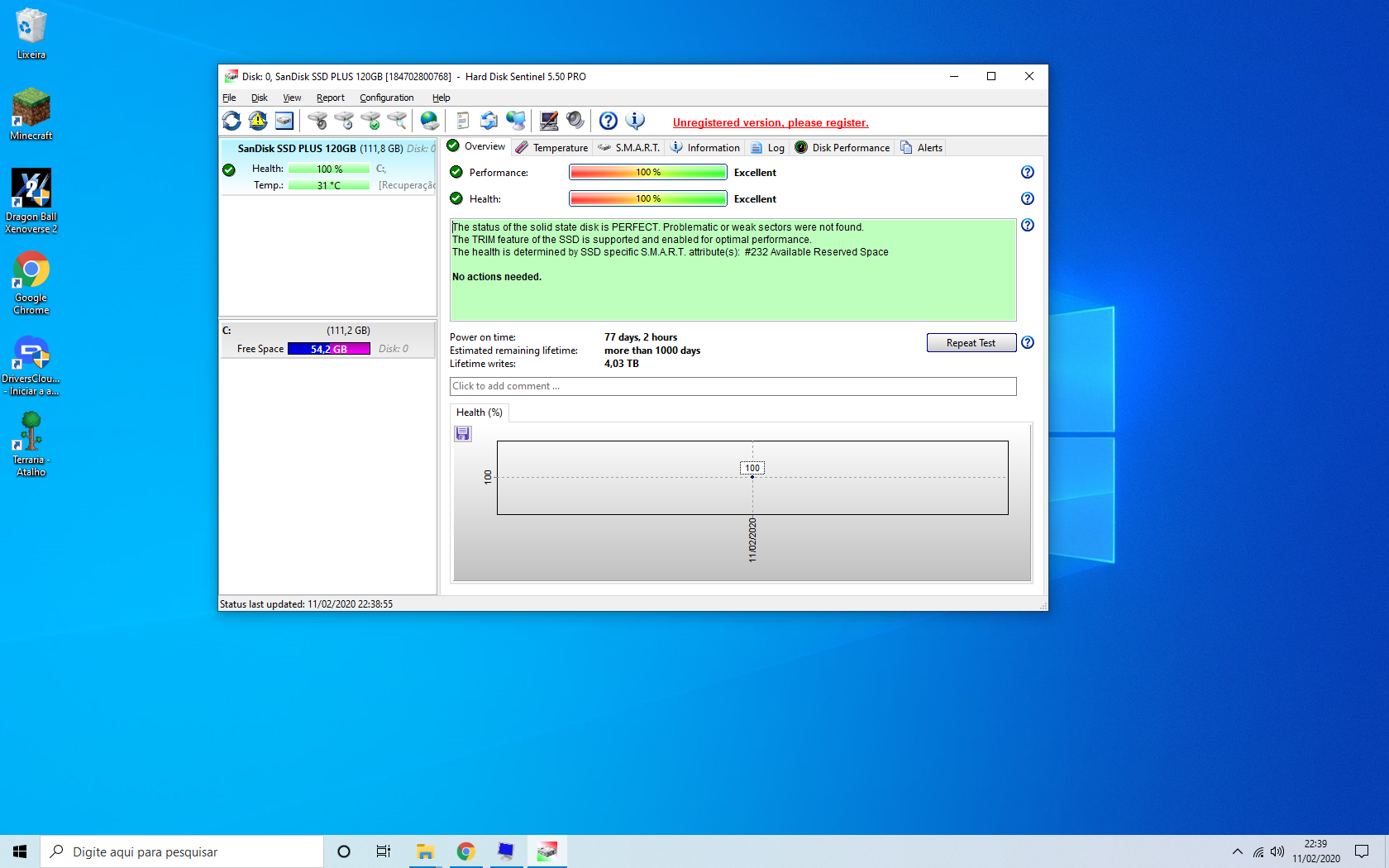Open the Report menu

331,98
